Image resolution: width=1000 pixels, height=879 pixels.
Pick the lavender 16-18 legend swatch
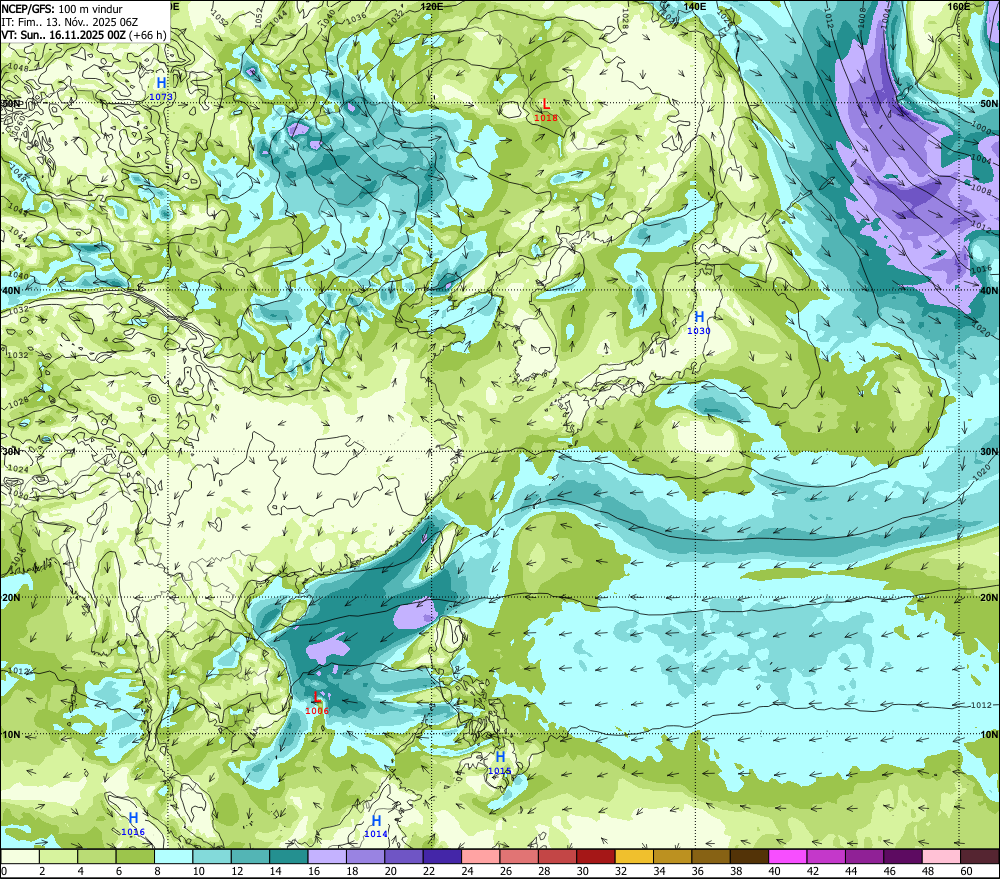[x=327, y=857]
